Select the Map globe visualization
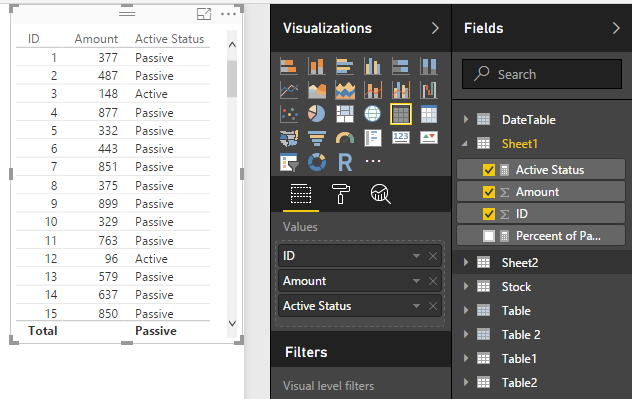Image resolution: width=632 pixels, height=399 pixels. pyautogui.click(x=372, y=114)
